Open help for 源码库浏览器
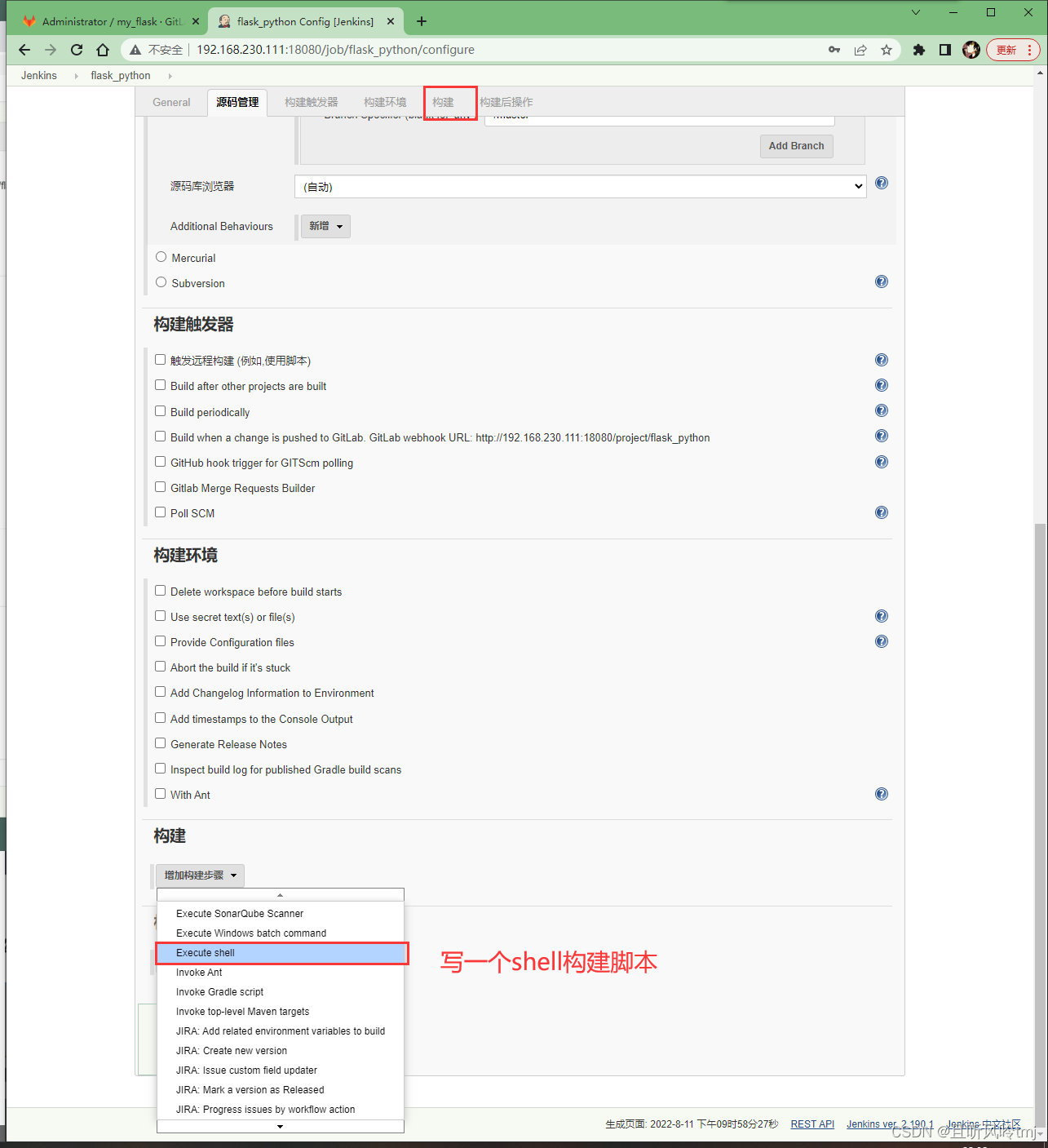This screenshot has width=1048, height=1148. coord(882,183)
